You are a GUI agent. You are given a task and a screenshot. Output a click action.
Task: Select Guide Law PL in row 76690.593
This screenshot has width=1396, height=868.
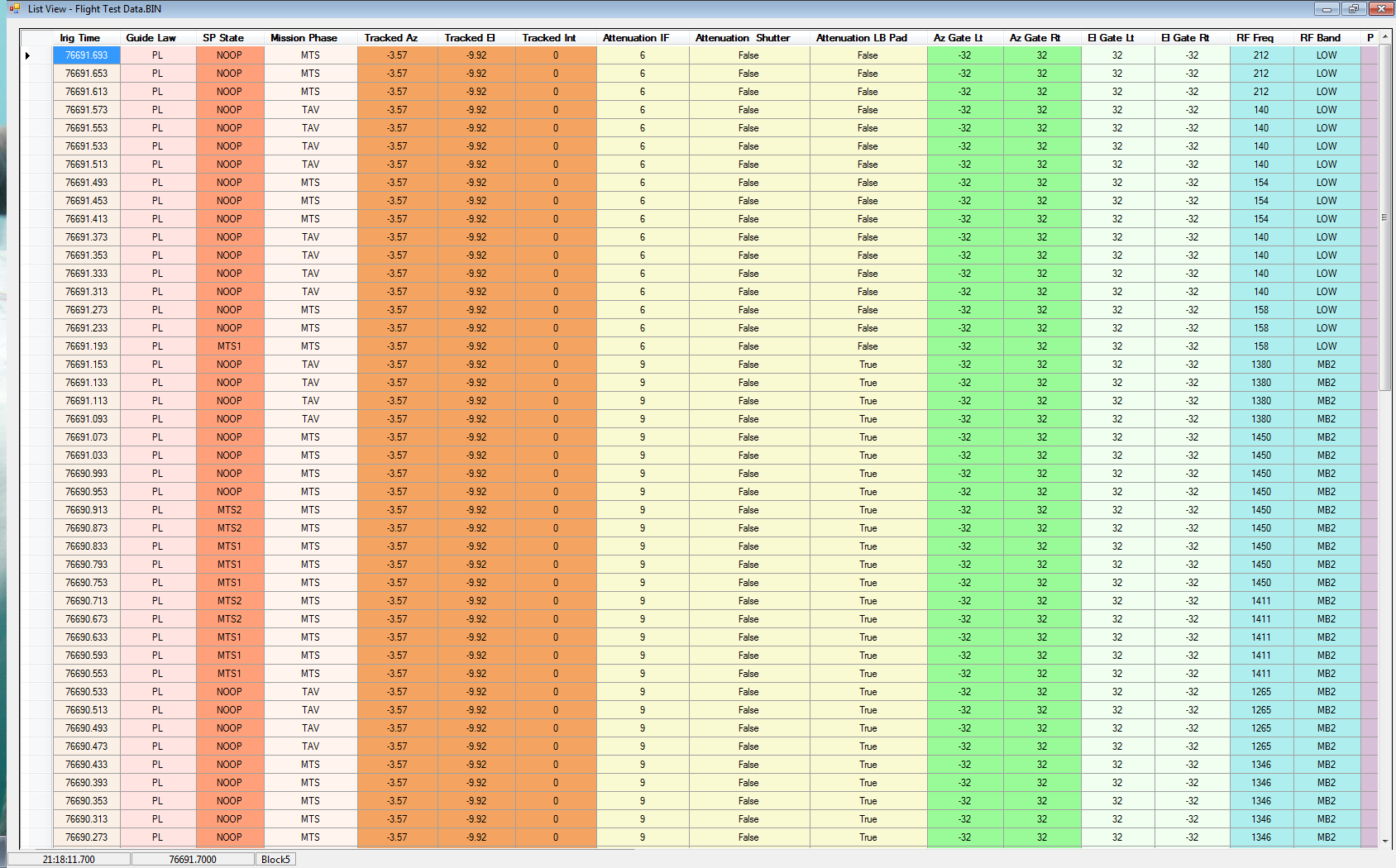[158, 656]
